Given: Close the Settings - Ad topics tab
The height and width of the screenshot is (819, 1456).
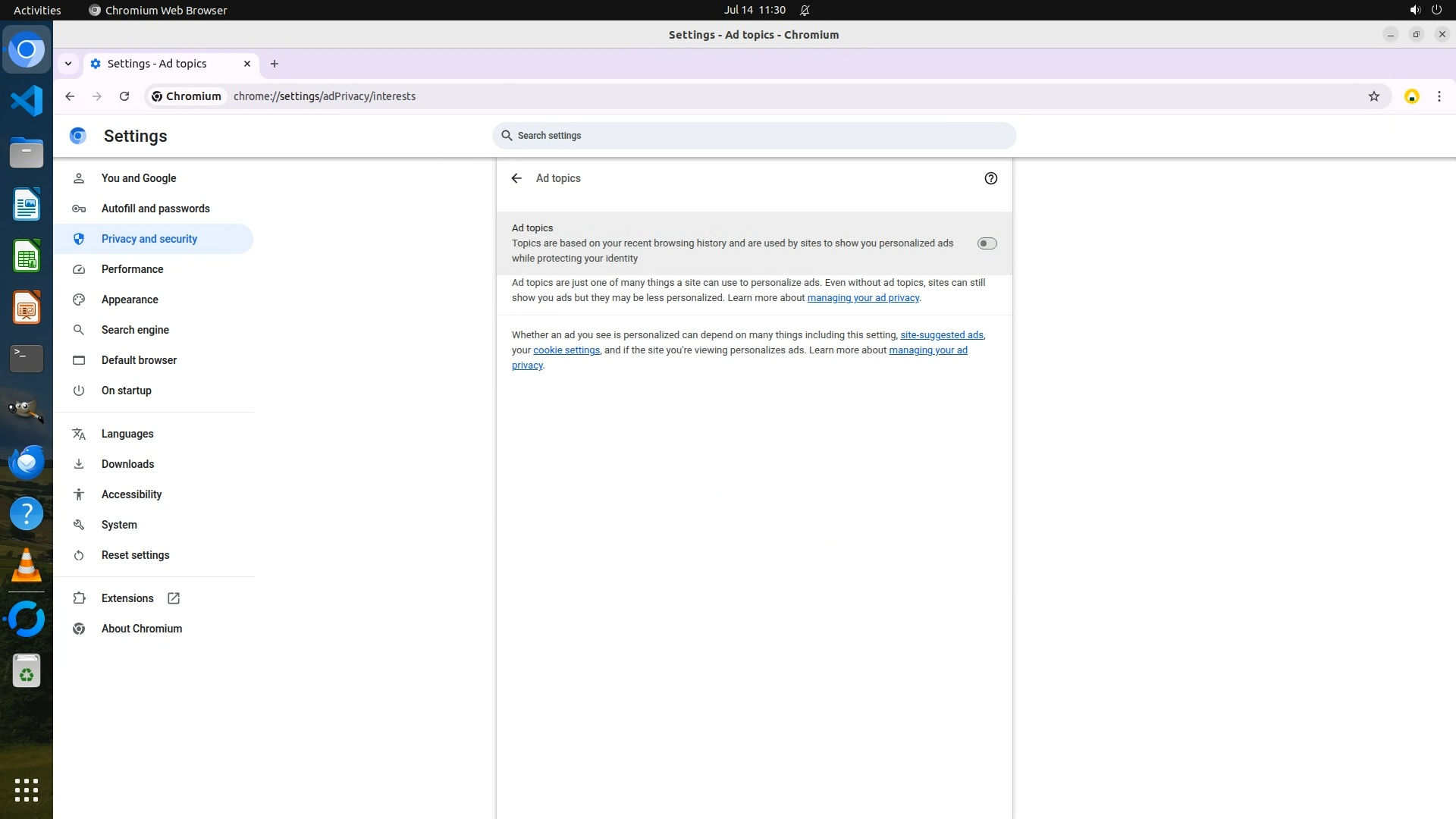Looking at the screenshot, I should tap(246, 64).
